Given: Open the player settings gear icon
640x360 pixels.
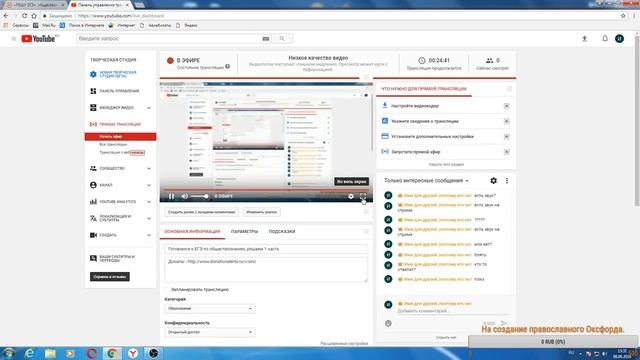Looking at the screenshot, I should coord(351,196).
